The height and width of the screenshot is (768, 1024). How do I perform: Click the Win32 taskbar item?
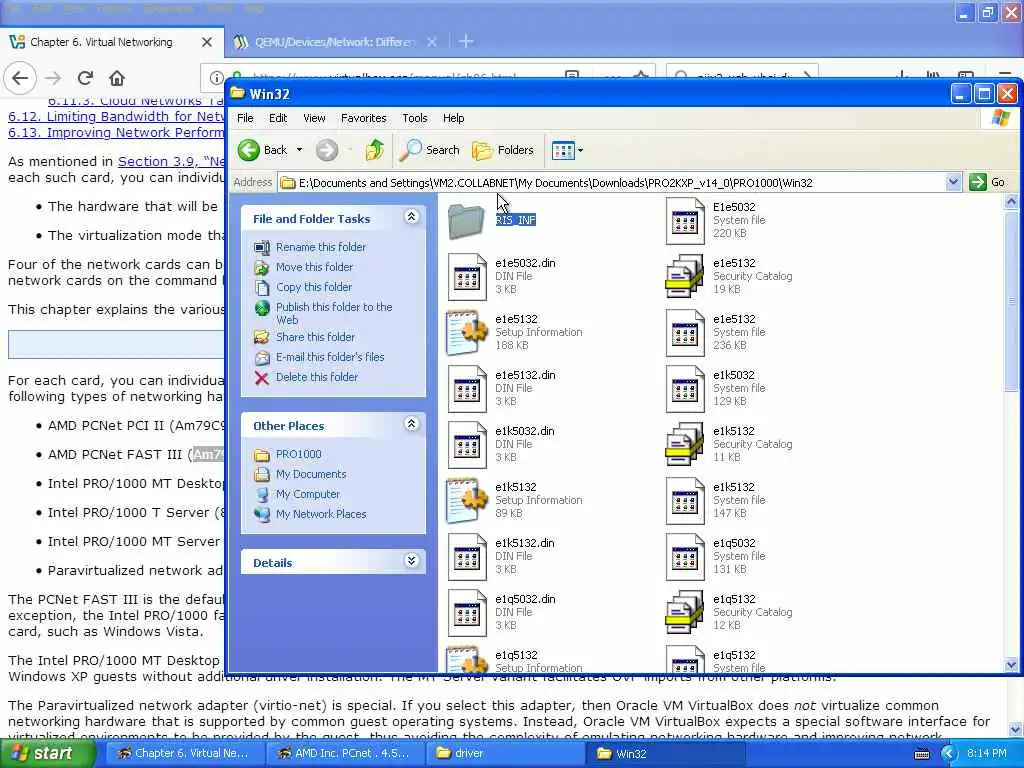tap(667, 753)
